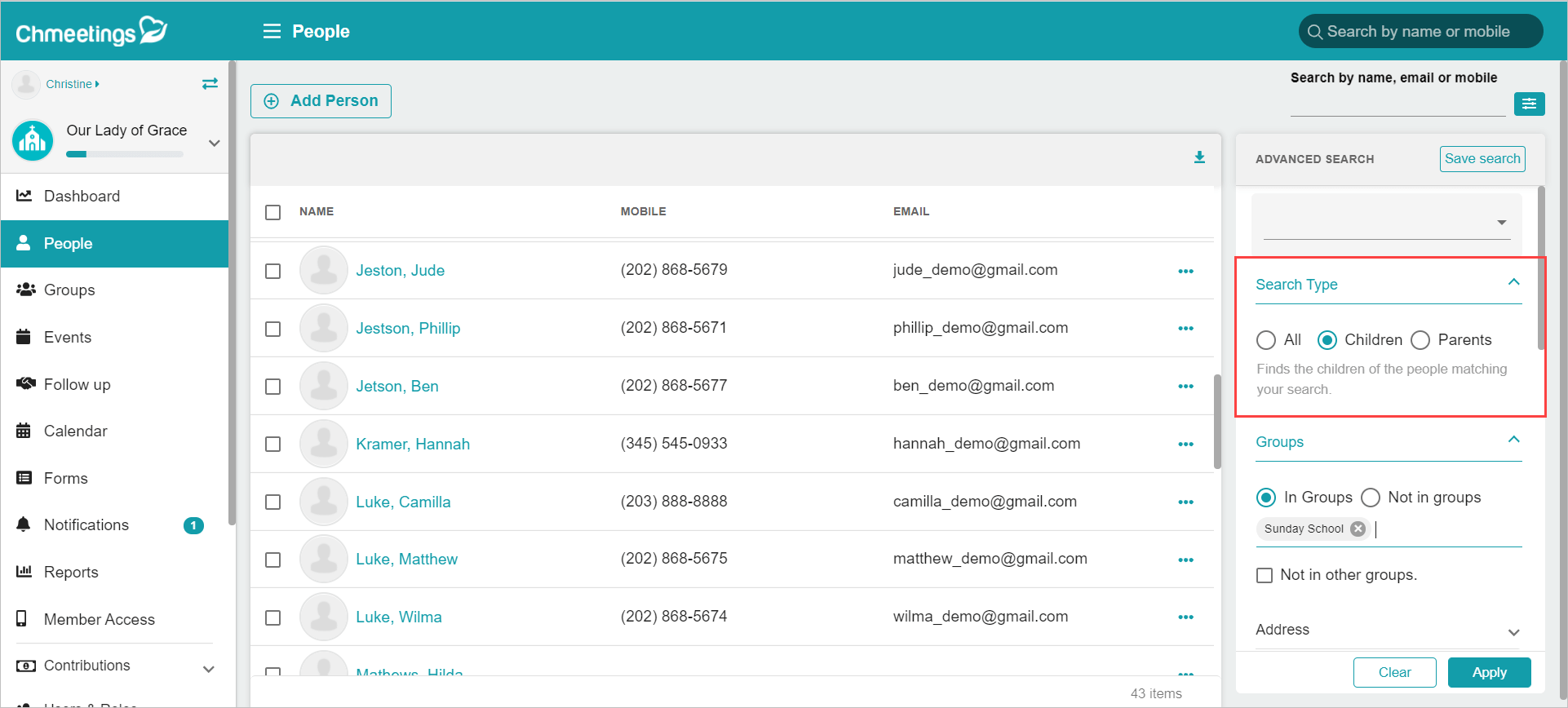The width and height of the screenshot is (1568, 708).
Task: Open Forms in the sidebar
Action: pos(114,479)
